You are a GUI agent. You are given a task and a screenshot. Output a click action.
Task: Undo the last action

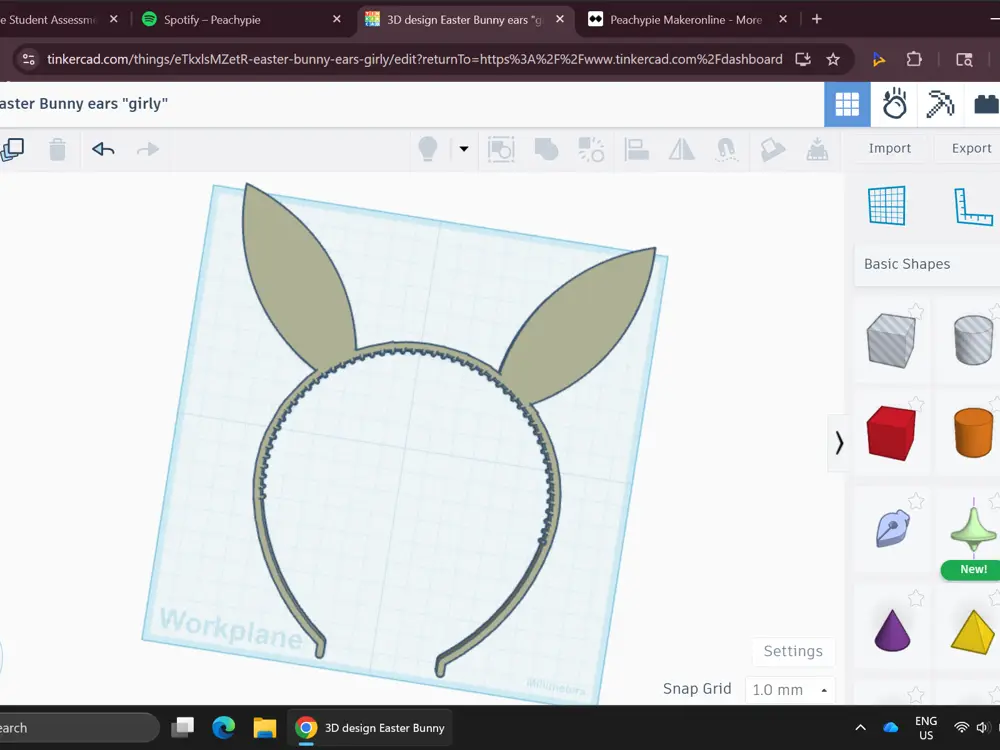[103, 150]
